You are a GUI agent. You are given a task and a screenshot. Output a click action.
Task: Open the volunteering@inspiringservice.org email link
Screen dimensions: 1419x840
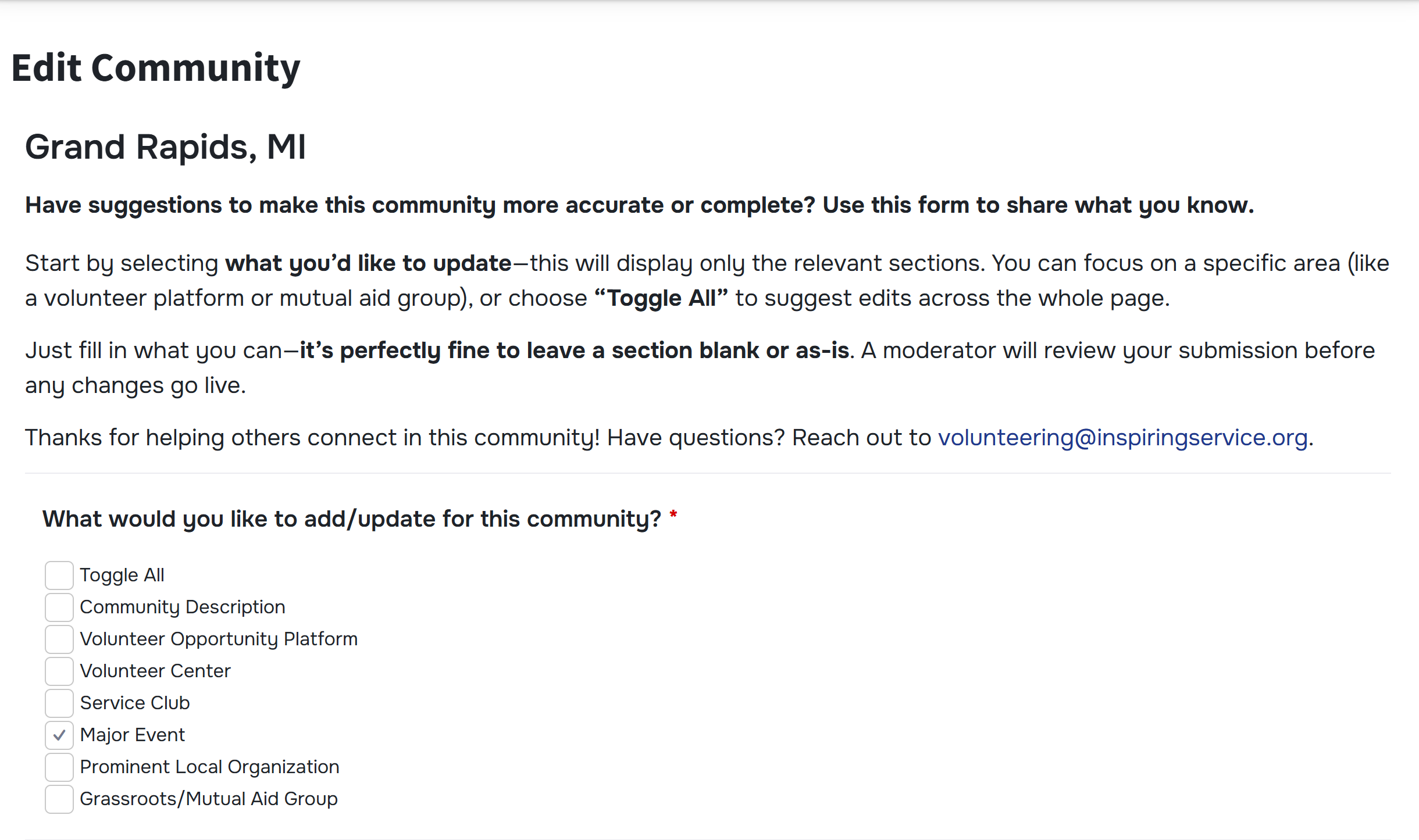[x=1122, y=438]
